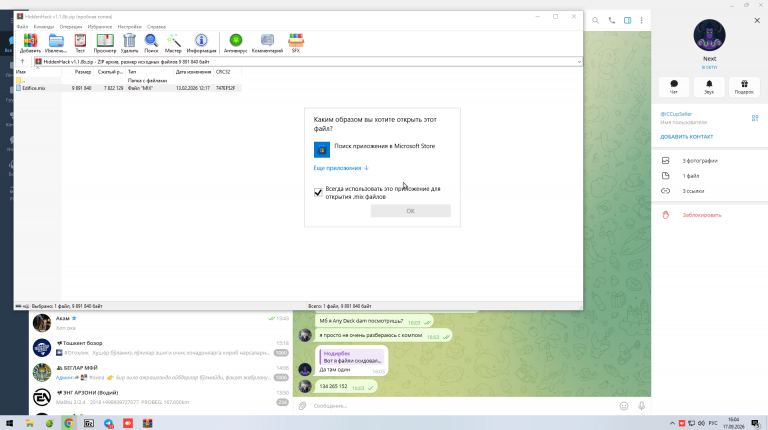The width and height of the screenshot is (768, 430).
Task: Select the Edifice.mix file row
Action: point(127,88)
